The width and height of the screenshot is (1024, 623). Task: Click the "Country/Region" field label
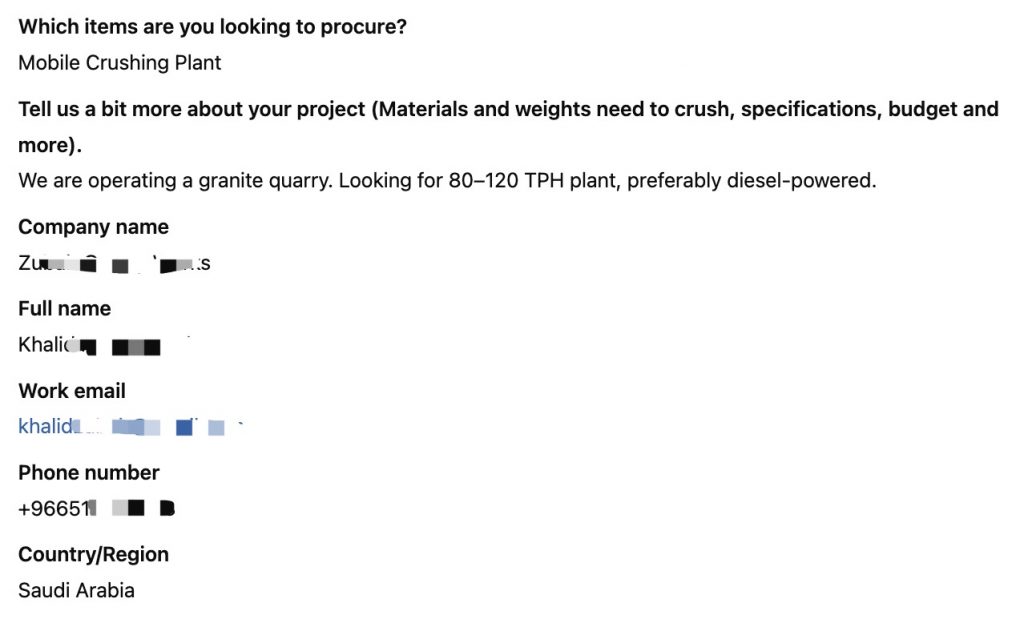click(x=93, y=554)
